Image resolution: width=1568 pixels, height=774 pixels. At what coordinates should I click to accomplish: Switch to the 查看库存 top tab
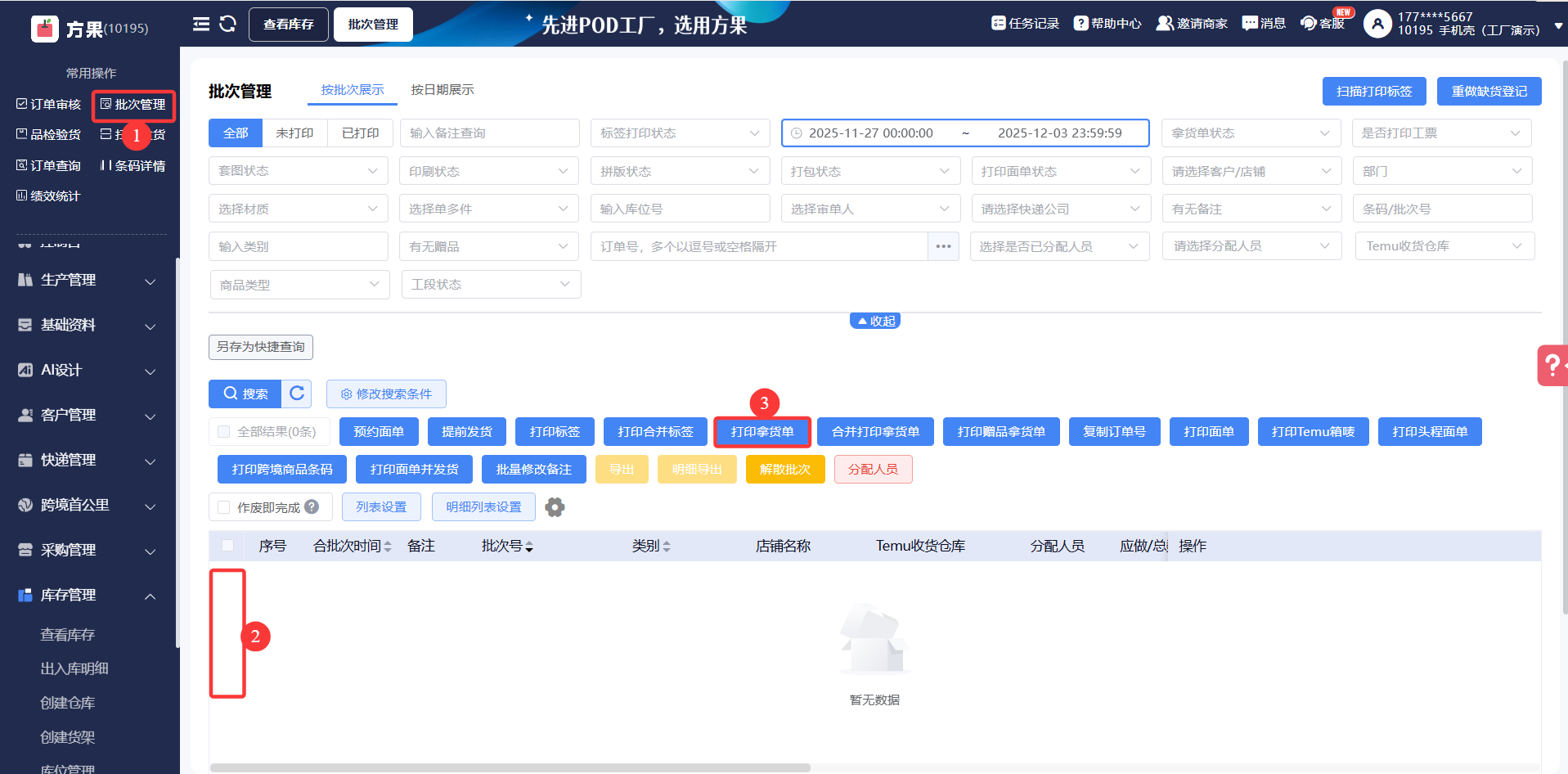(x=289, y=24)
